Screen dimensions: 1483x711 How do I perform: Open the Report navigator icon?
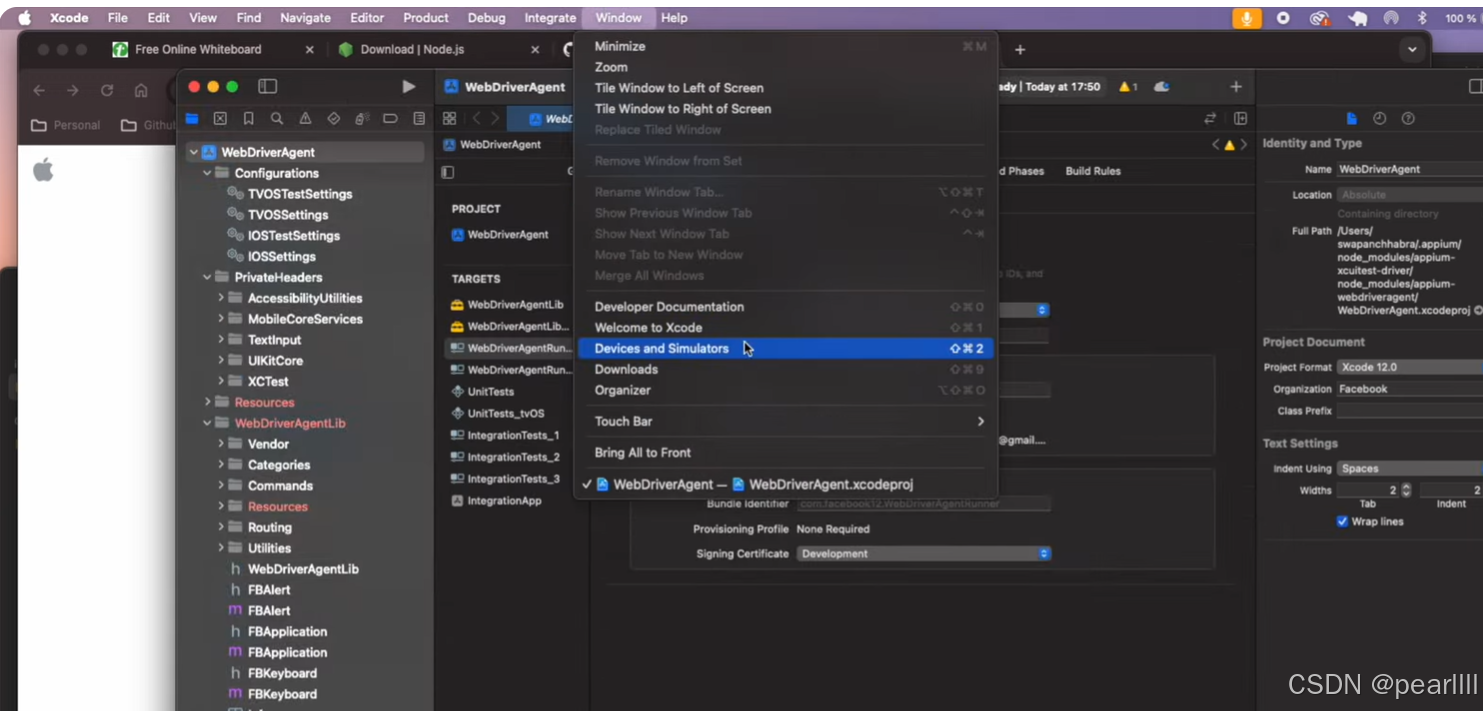(x=419, y=118)
